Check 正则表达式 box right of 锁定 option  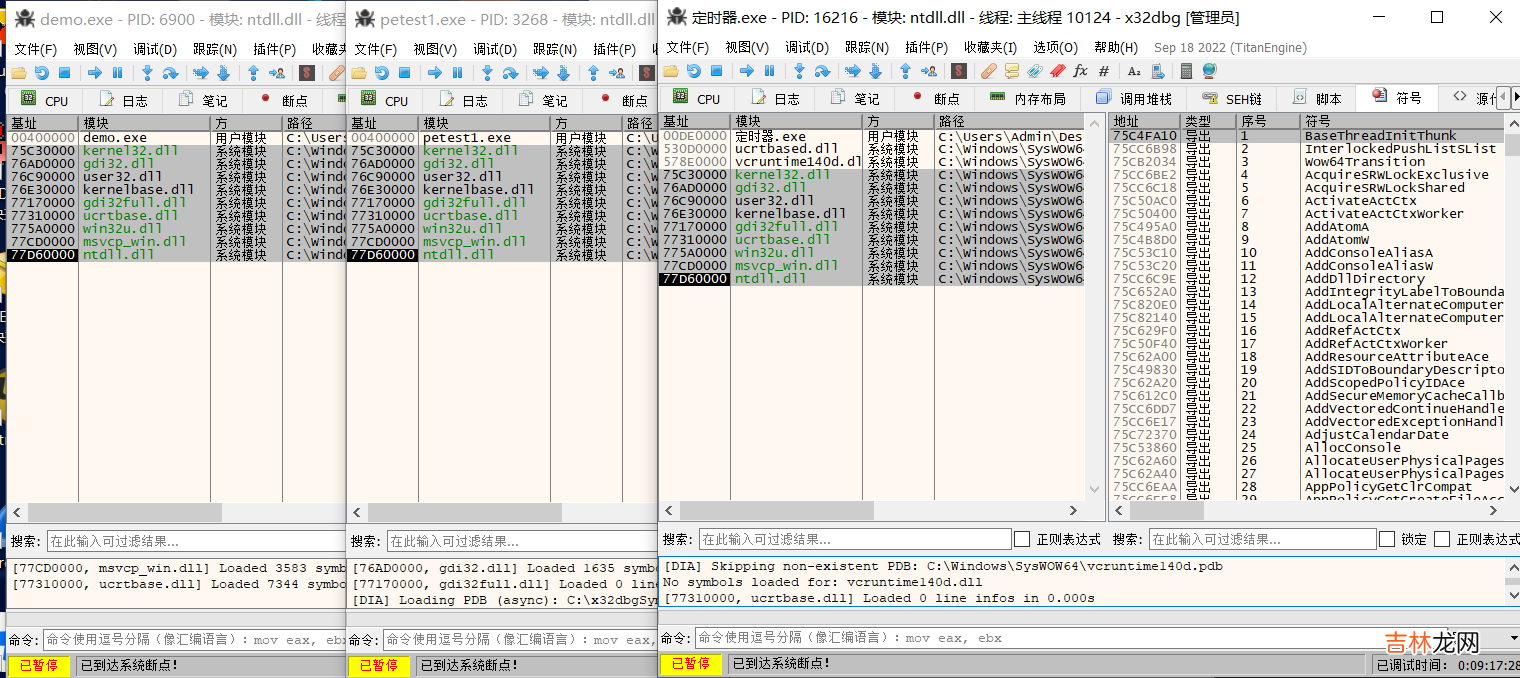[1442, 539]
